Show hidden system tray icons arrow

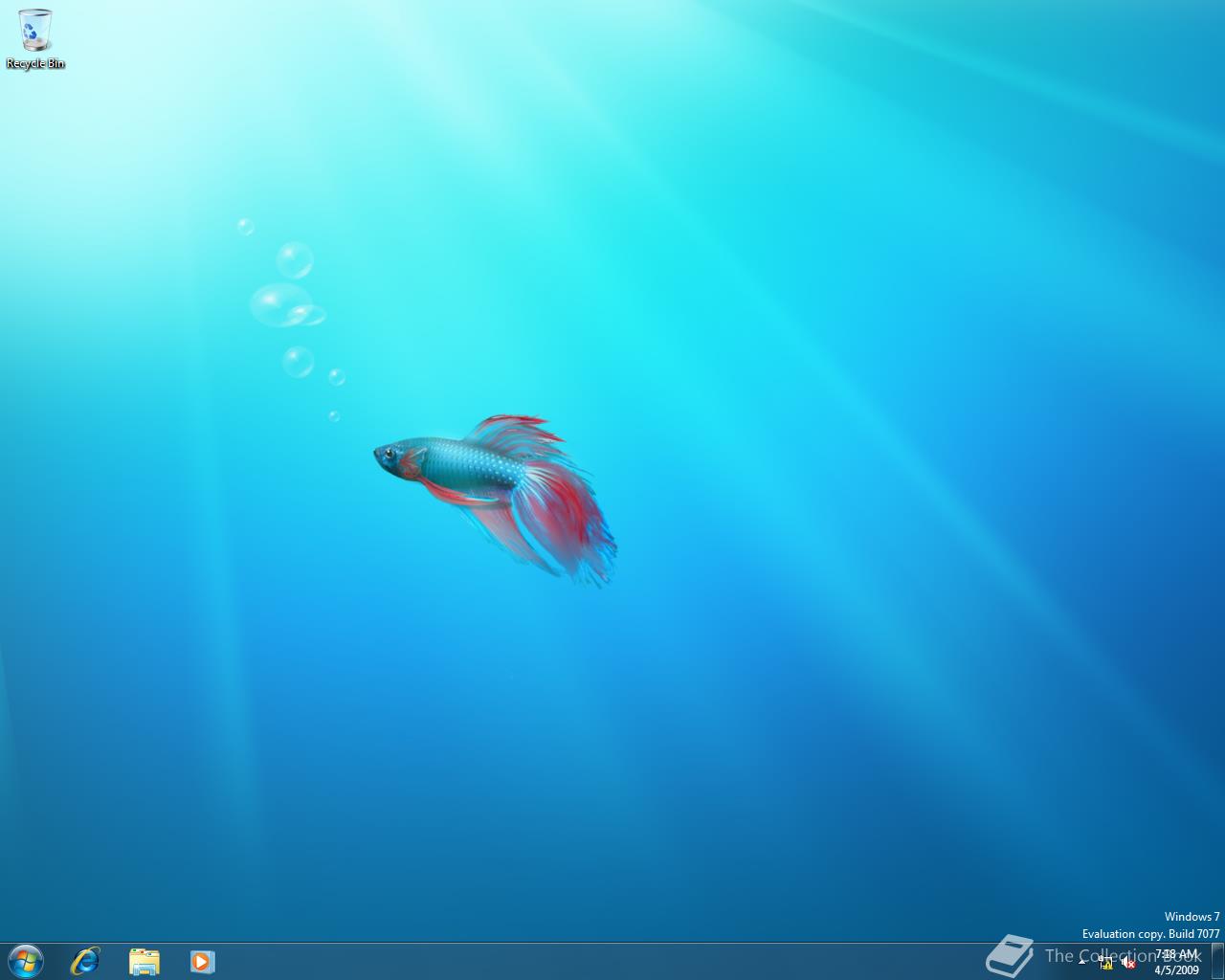coord(1082,962)
